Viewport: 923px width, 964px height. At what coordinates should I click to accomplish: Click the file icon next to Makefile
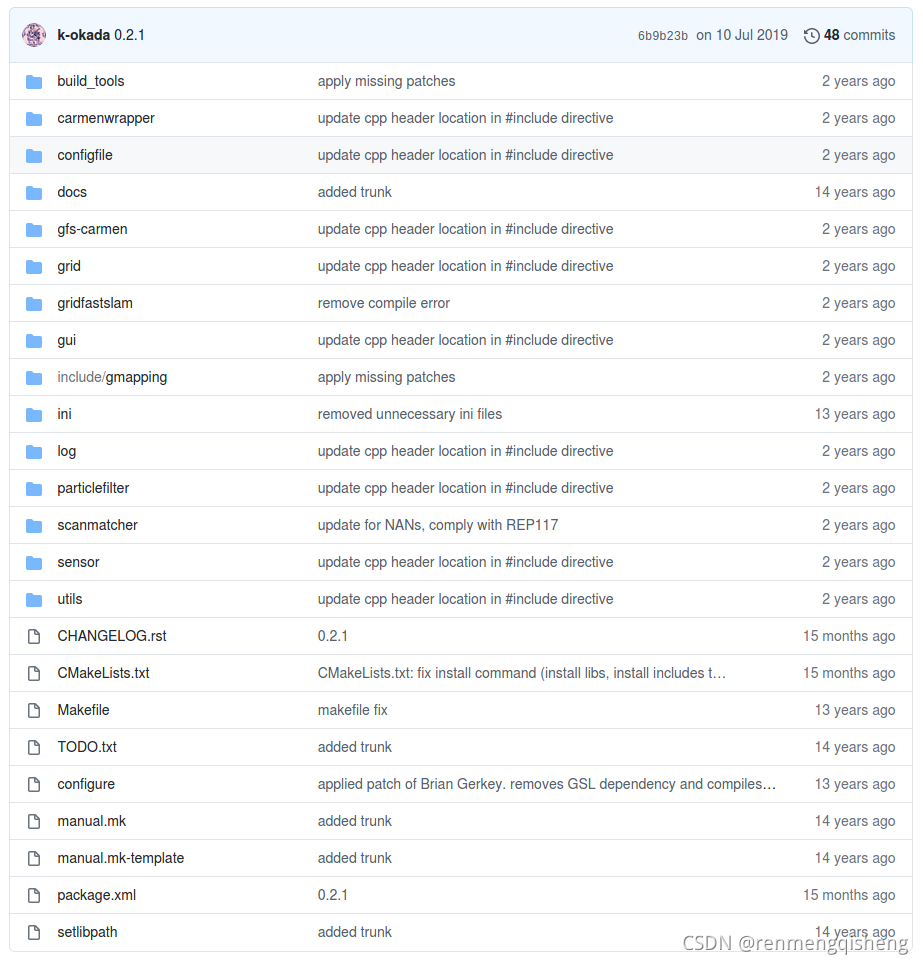click(x=33, y=710)
